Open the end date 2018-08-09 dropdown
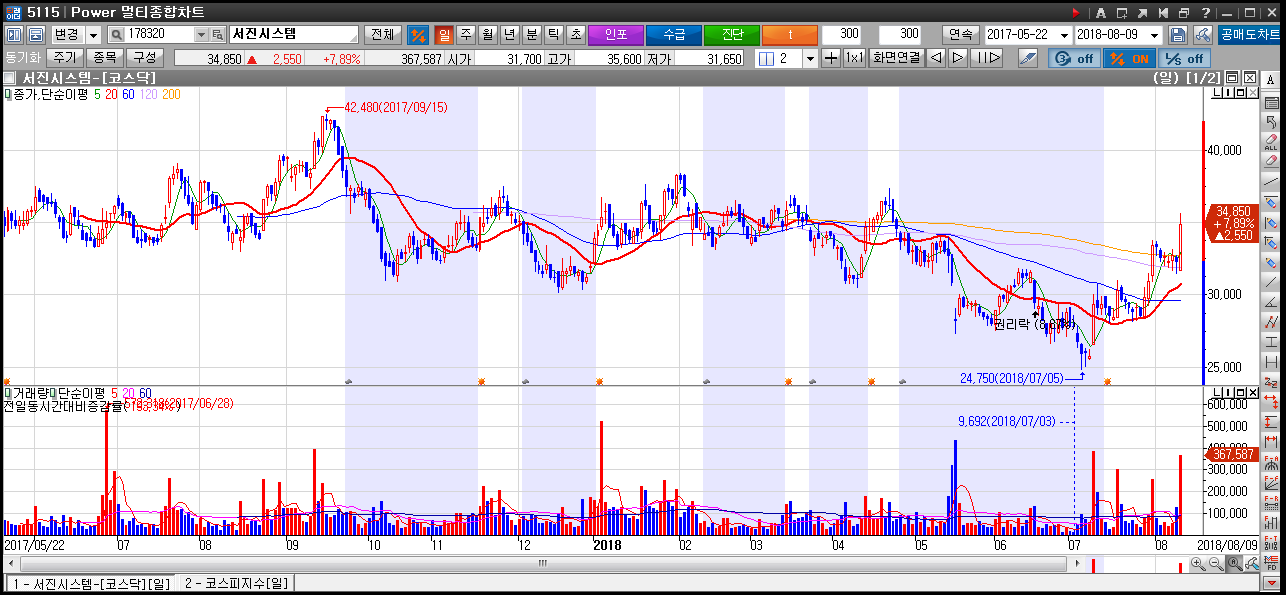 click(1155, 34)
